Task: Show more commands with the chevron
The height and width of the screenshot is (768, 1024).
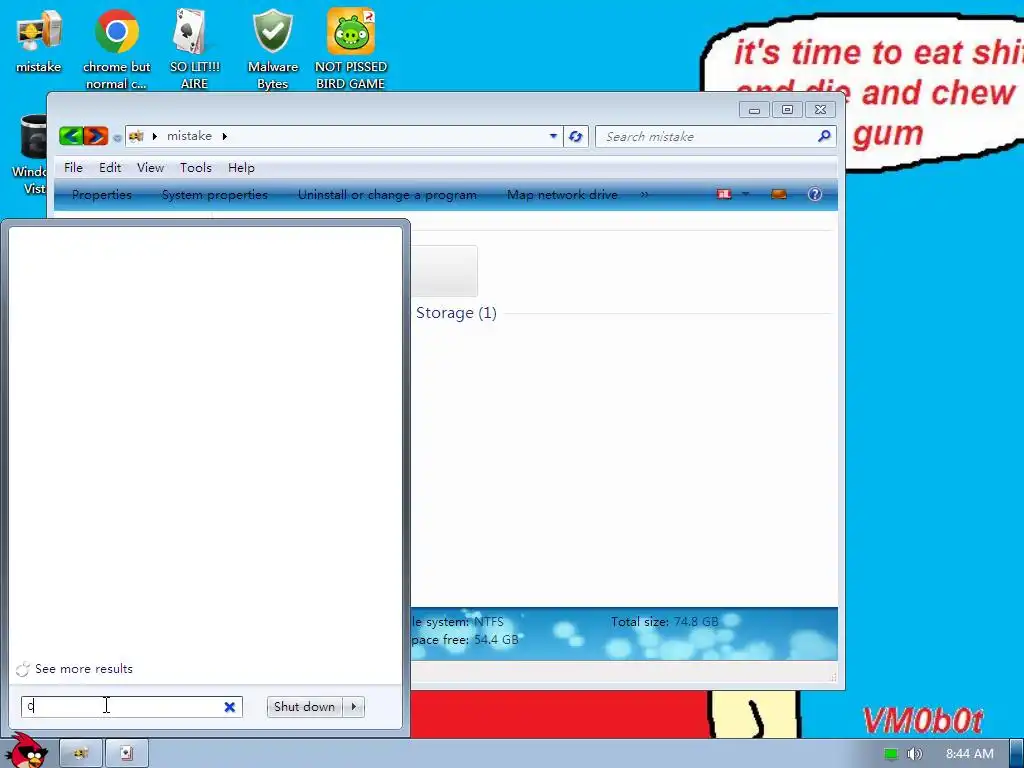Action: 645,195
